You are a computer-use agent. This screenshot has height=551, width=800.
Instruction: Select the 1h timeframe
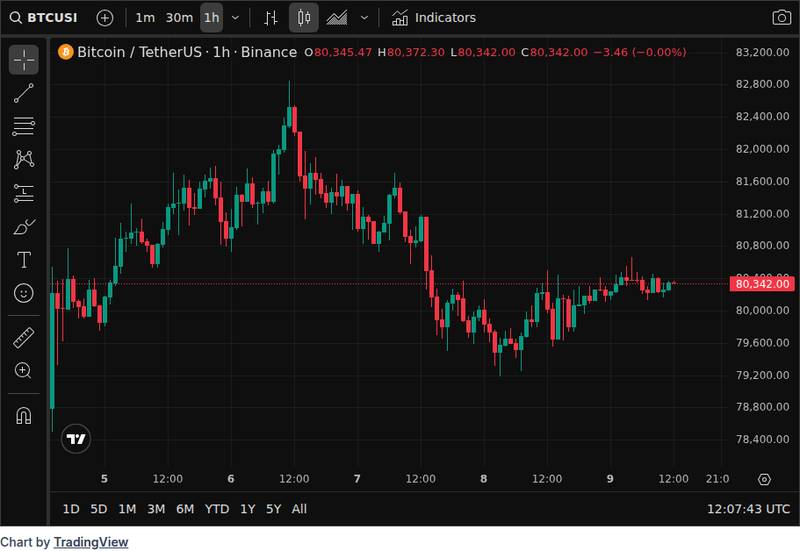211,18
